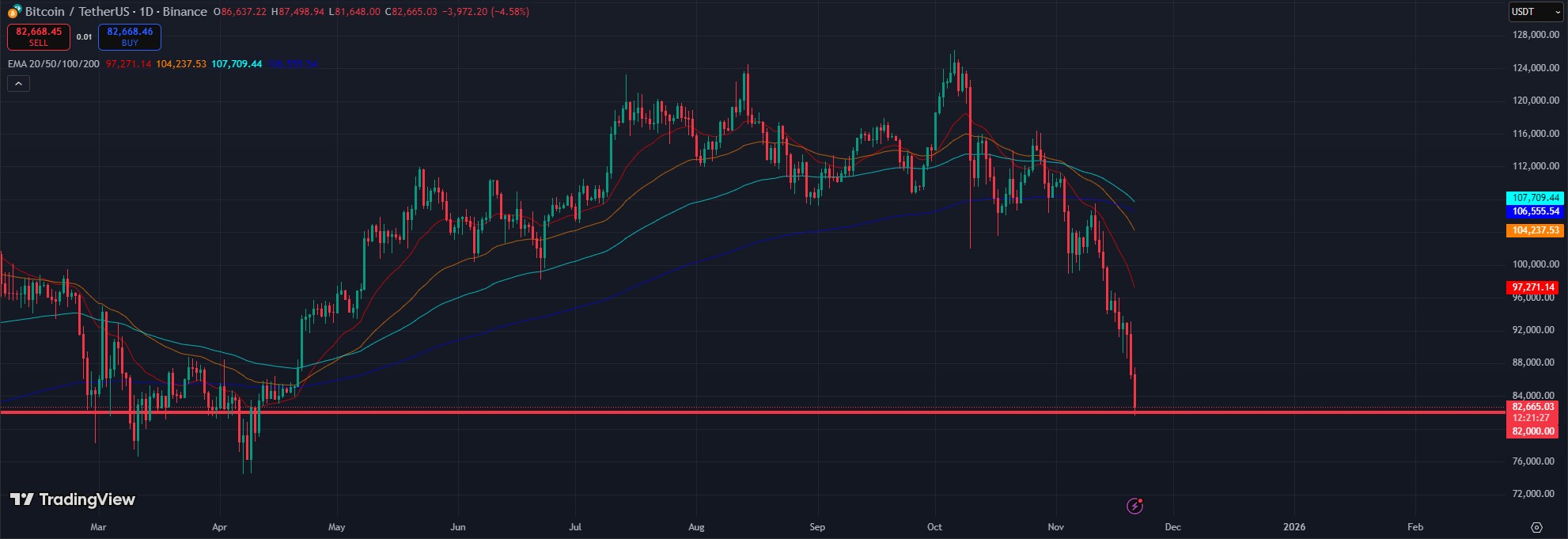Screen dimensions: 1568x539
Task: Click 72,000.00 on the price axis
Action: pyautogui.click(x=1533, y=494)
